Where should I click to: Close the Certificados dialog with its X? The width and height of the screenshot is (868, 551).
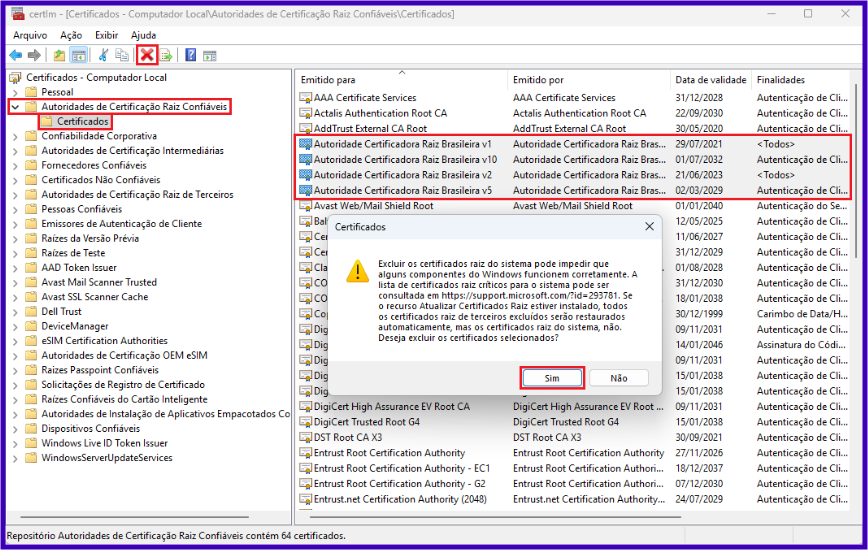coord(649,227)
